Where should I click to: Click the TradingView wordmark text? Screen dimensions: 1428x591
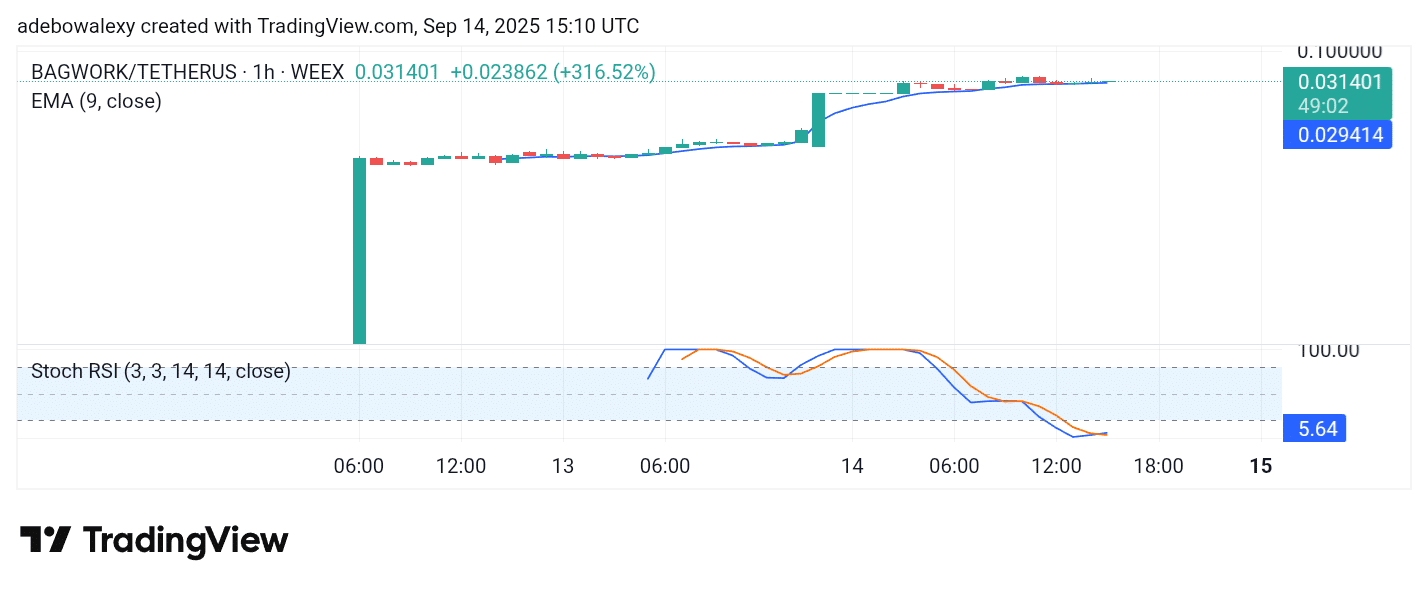(x=186, y=540)
